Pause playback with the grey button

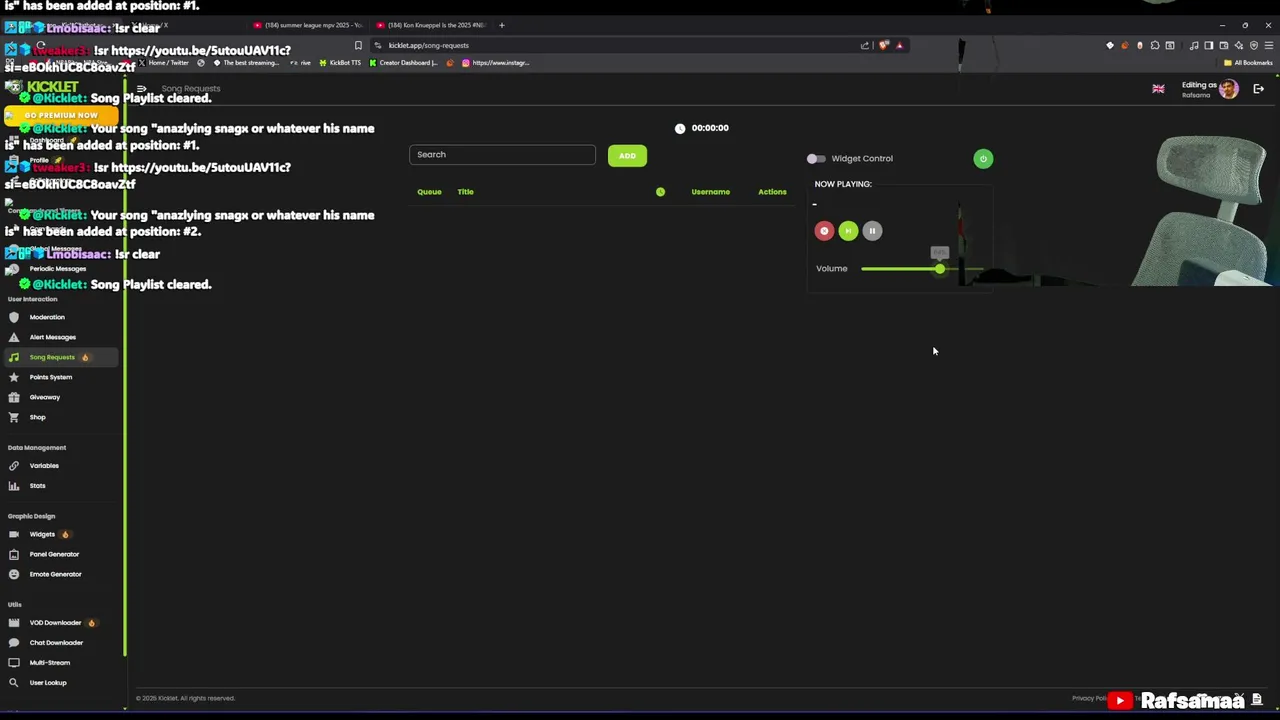pos(872,231)
